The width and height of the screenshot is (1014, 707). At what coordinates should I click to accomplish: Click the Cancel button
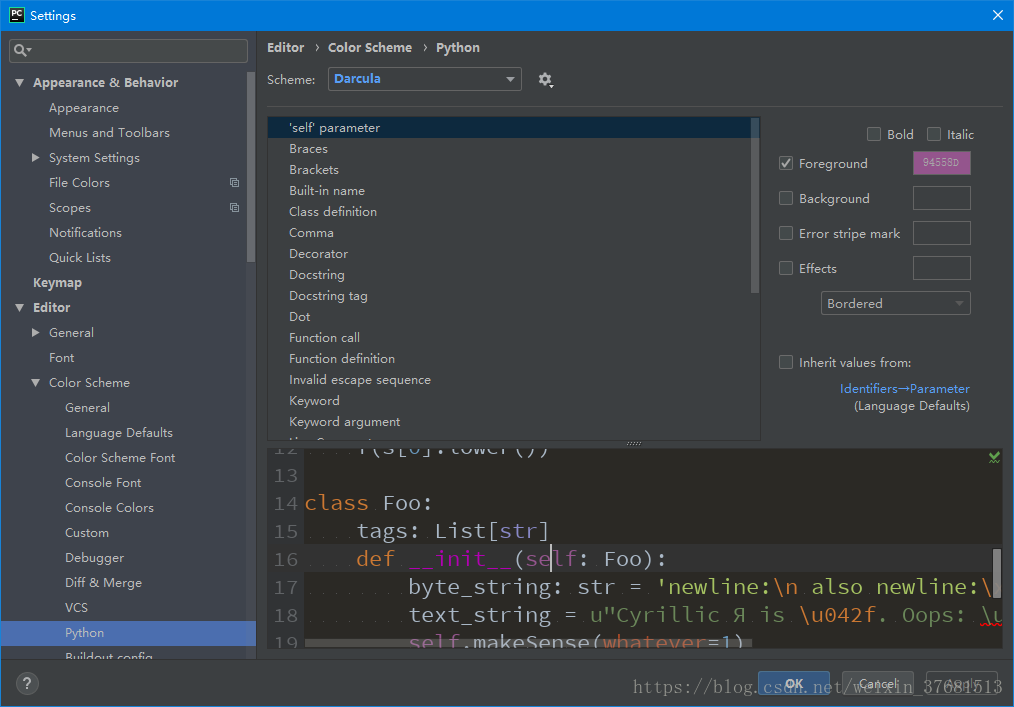[x=878, y=684]
